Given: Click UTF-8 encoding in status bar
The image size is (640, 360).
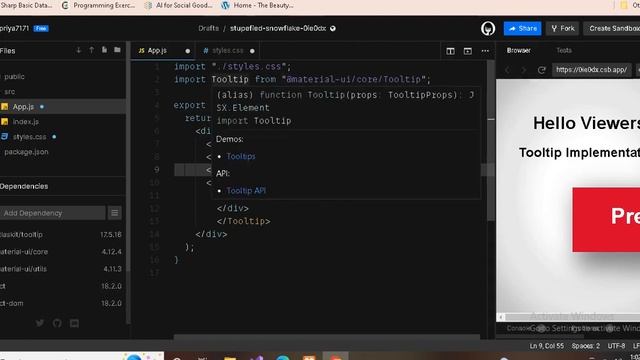Looking at the screenshot, I should point(616,346).
